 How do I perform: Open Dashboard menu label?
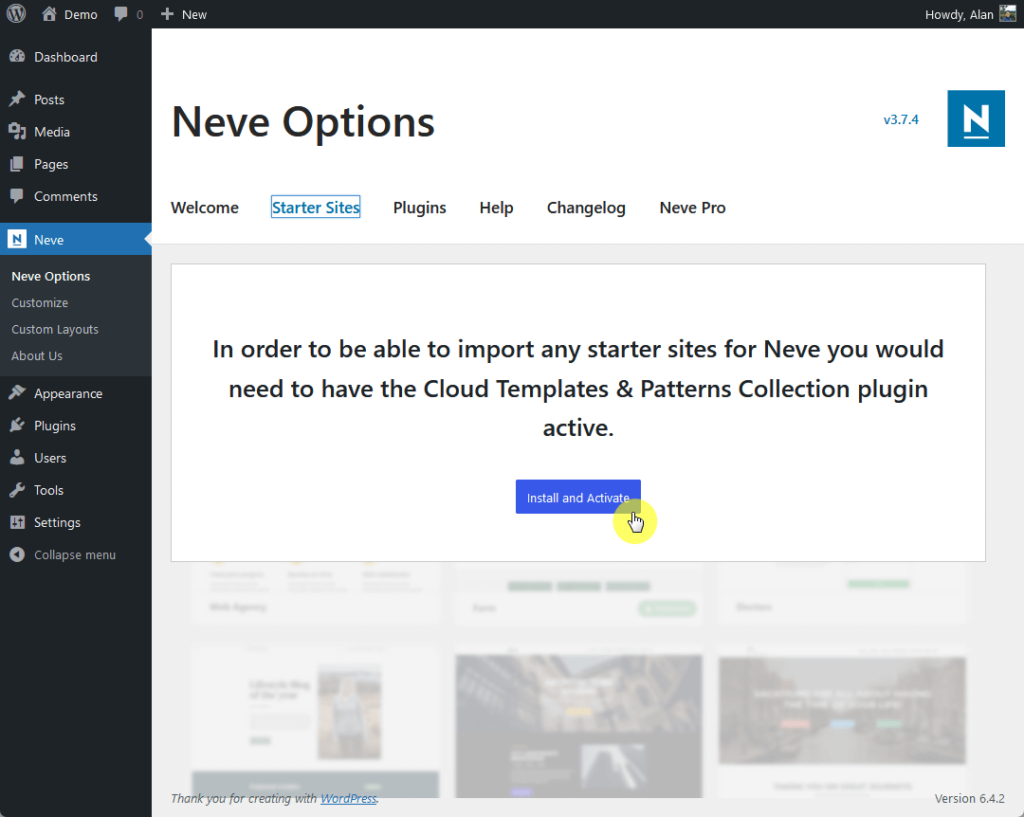click(x=65, y=57)
